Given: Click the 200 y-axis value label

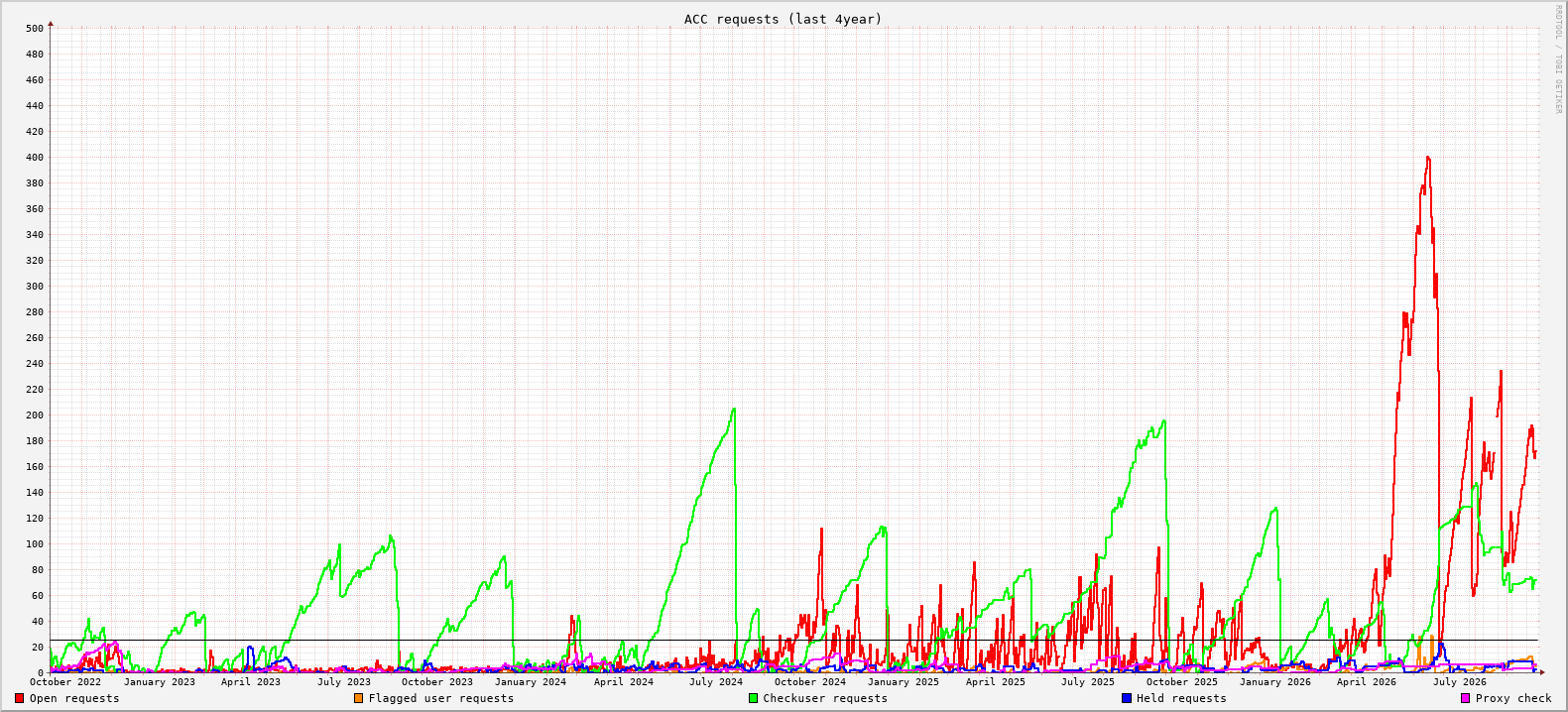Looking at the screenshot, I should (x=35, y=415).
